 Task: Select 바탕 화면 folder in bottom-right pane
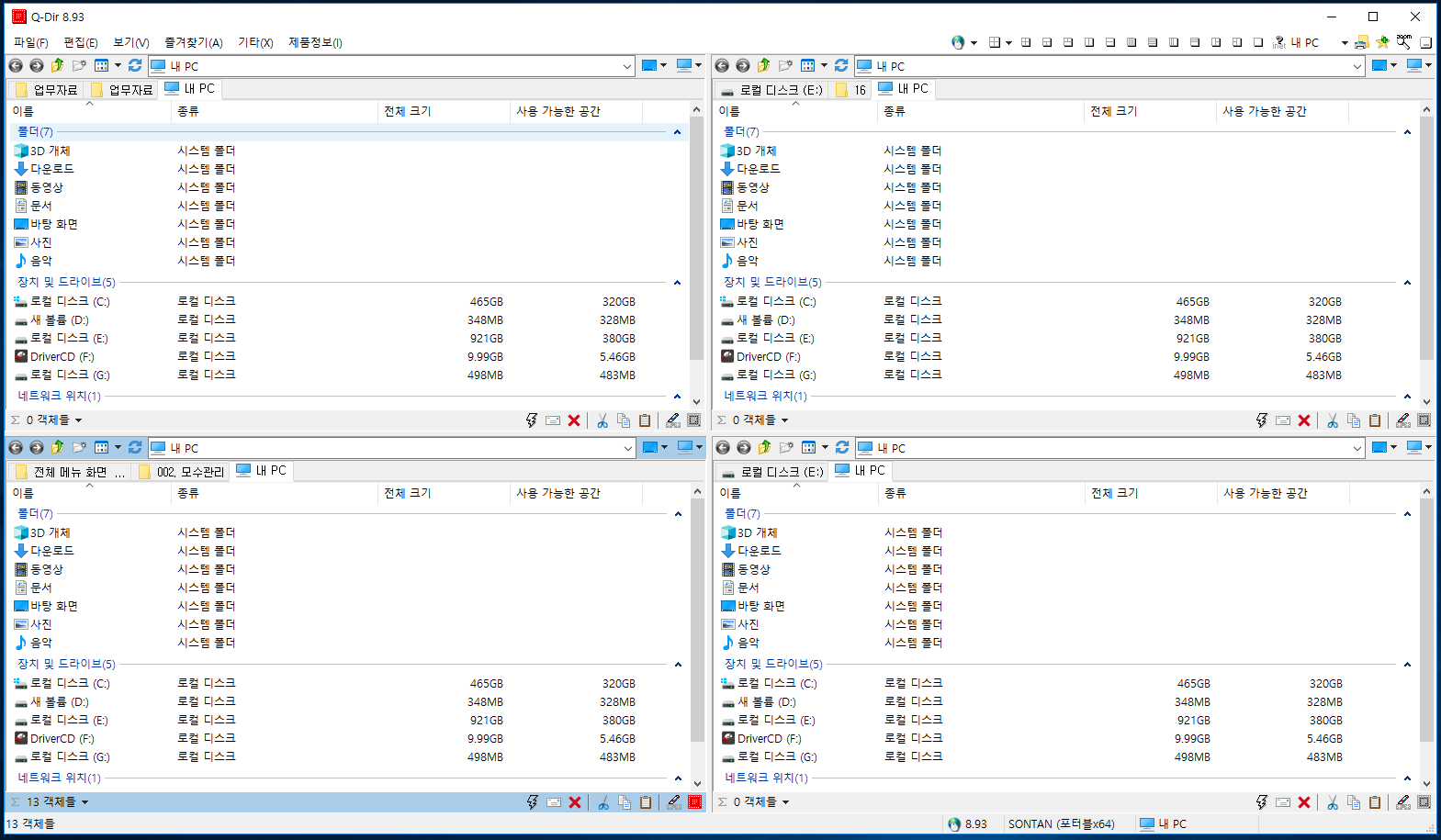coord(761,606)
